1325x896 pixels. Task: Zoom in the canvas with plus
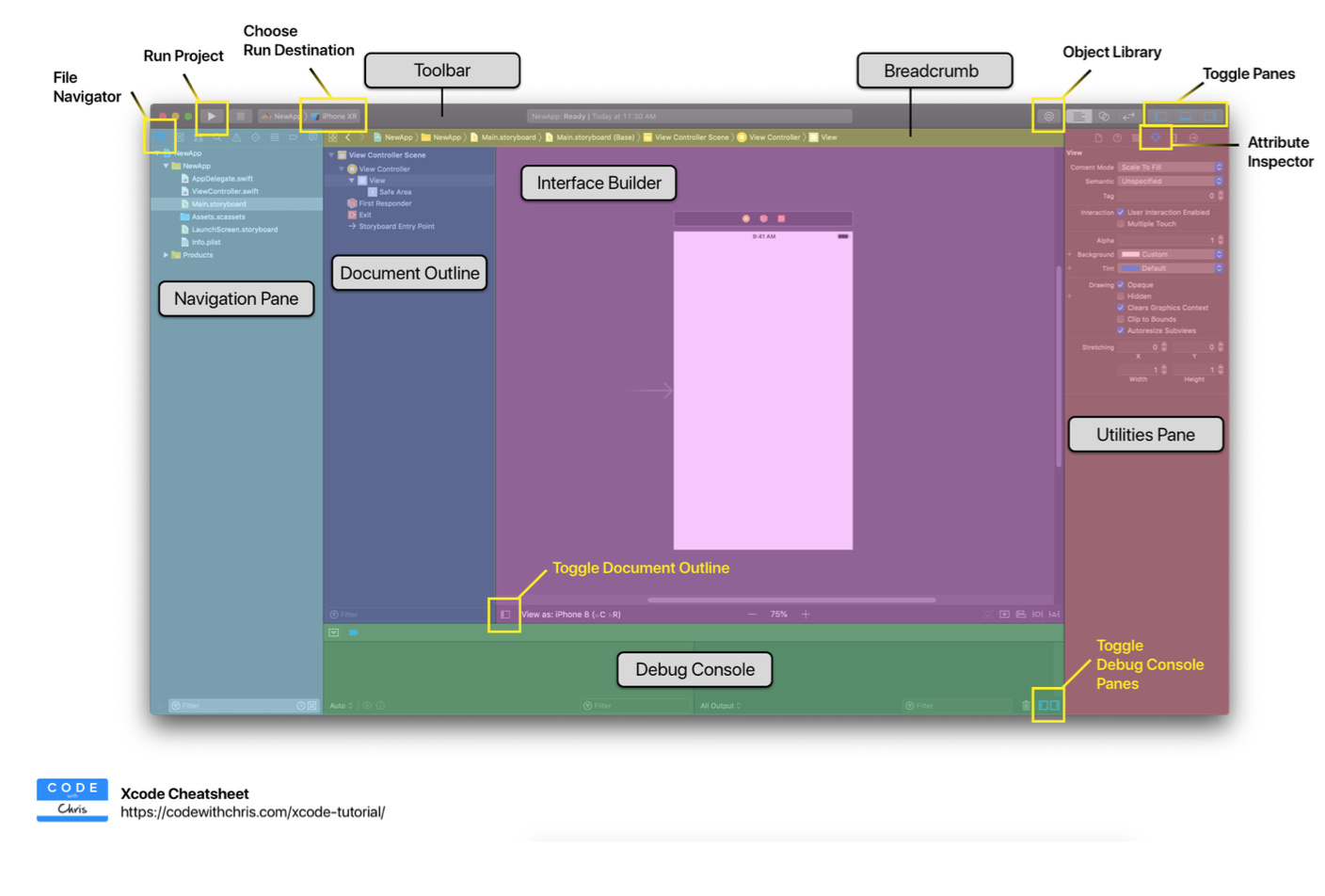point(806,614)
